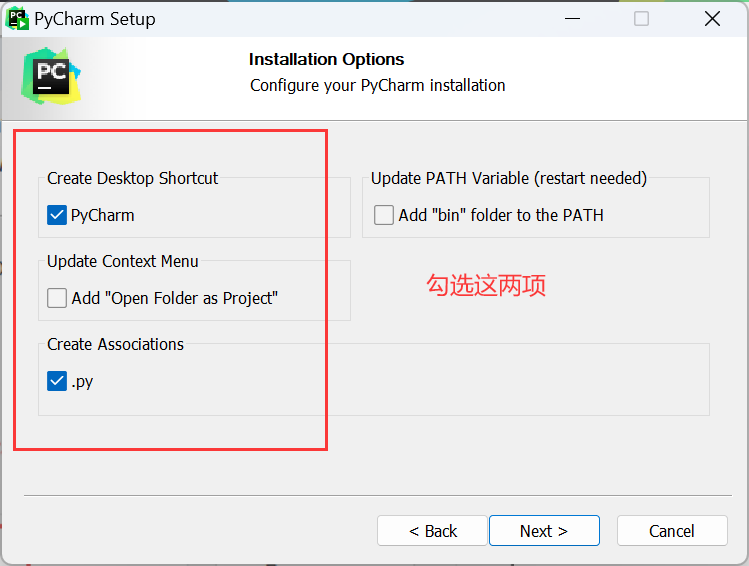Image resolution: width=749 pixels, height=566 pixels.
Task: Click the PyCharm icon in the title bar
Action: (x=17, y=18)
